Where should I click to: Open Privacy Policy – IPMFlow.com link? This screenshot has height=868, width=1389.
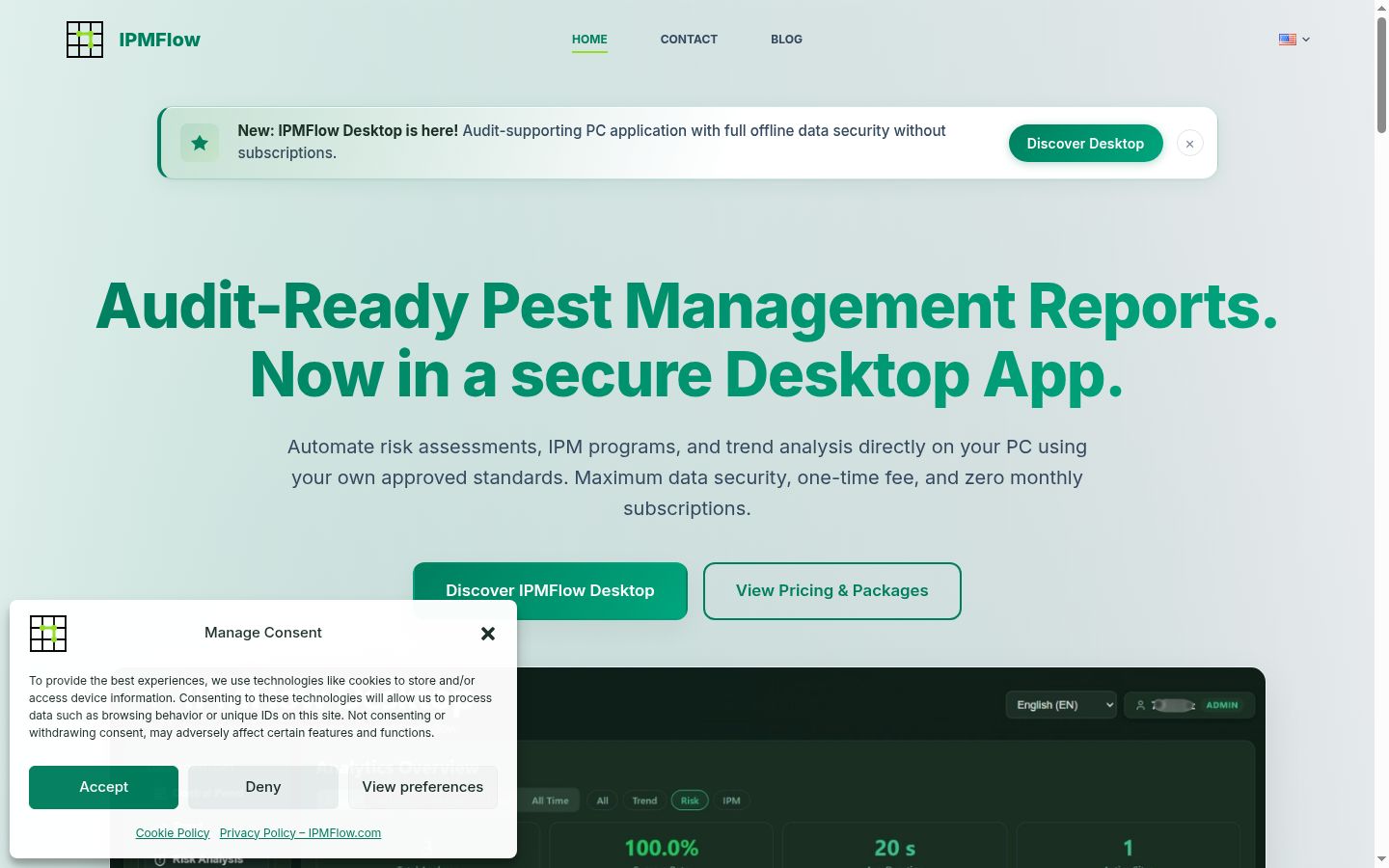[x=300, y=832]
